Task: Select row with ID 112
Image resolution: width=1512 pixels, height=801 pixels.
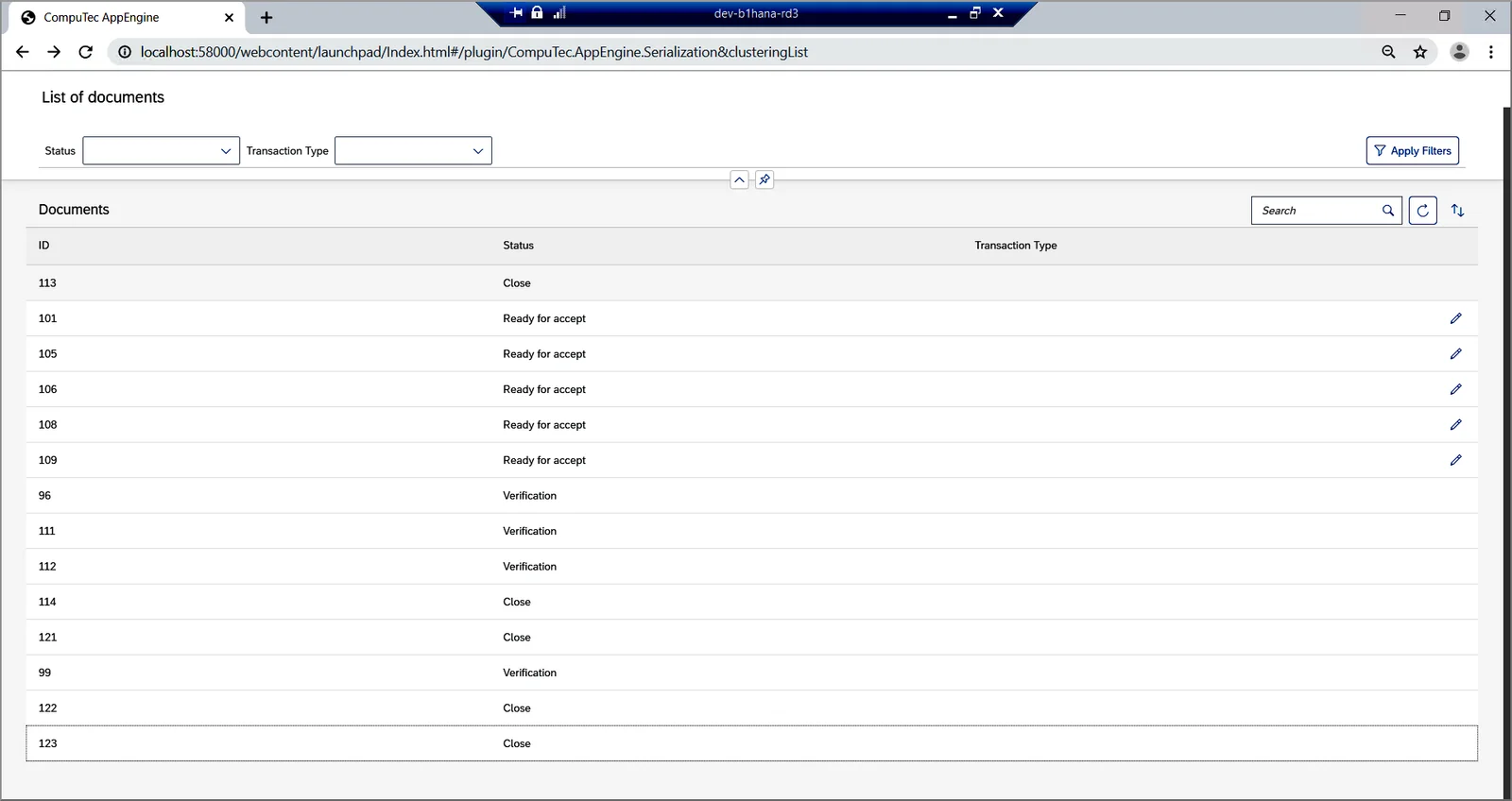Action: click(x=751, y=567)
